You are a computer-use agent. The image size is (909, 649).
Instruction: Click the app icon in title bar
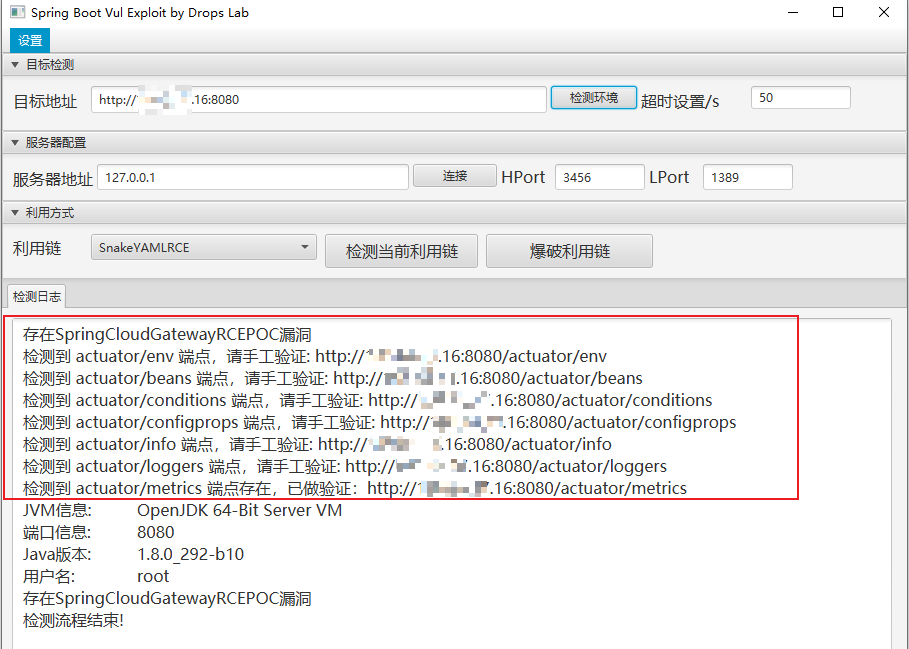[17, 12]
